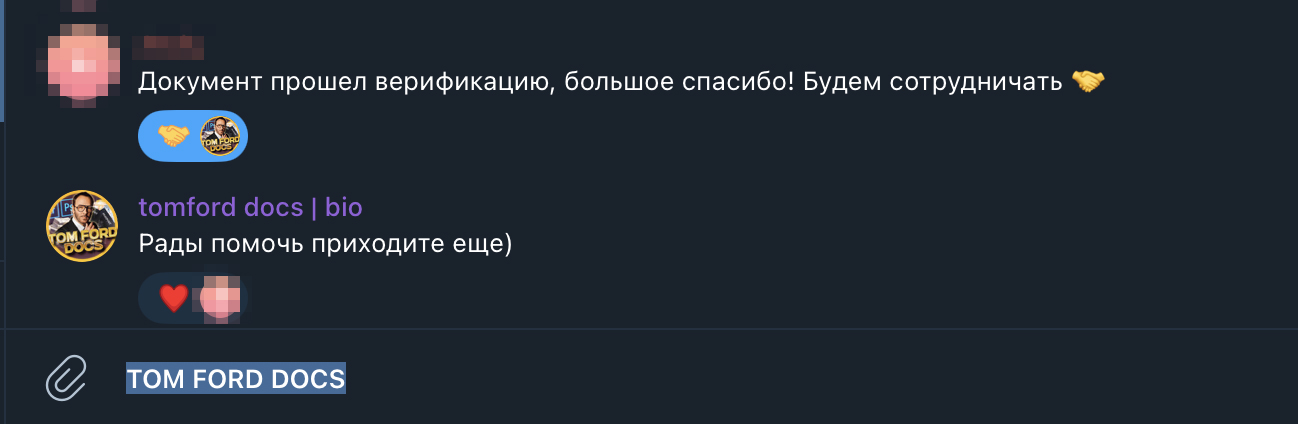Viewport: 1298px width, 424px height.
Task: Click the blurred sender name above first message
Action: point(170,46)
